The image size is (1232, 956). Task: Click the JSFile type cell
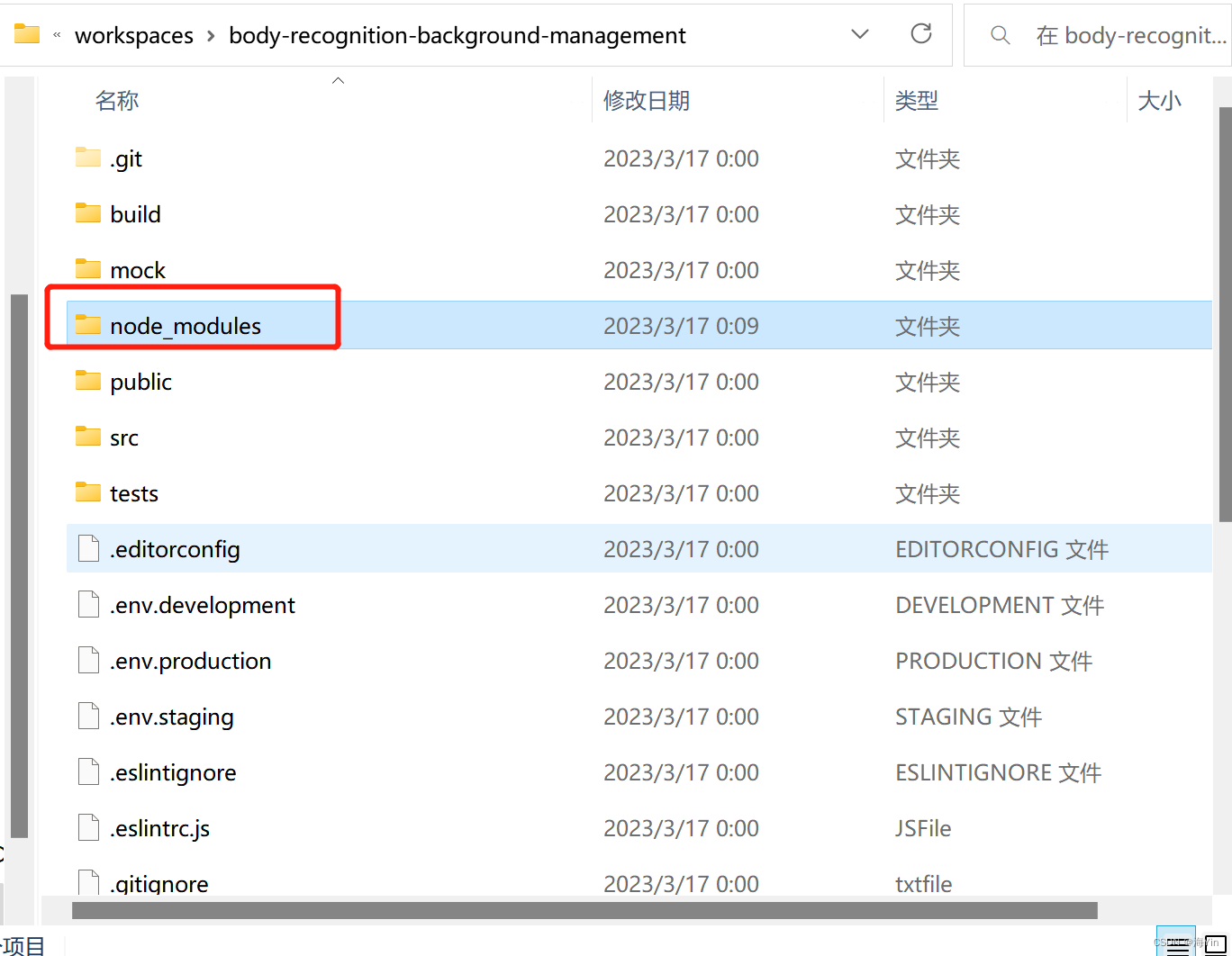tap(923, 828)
